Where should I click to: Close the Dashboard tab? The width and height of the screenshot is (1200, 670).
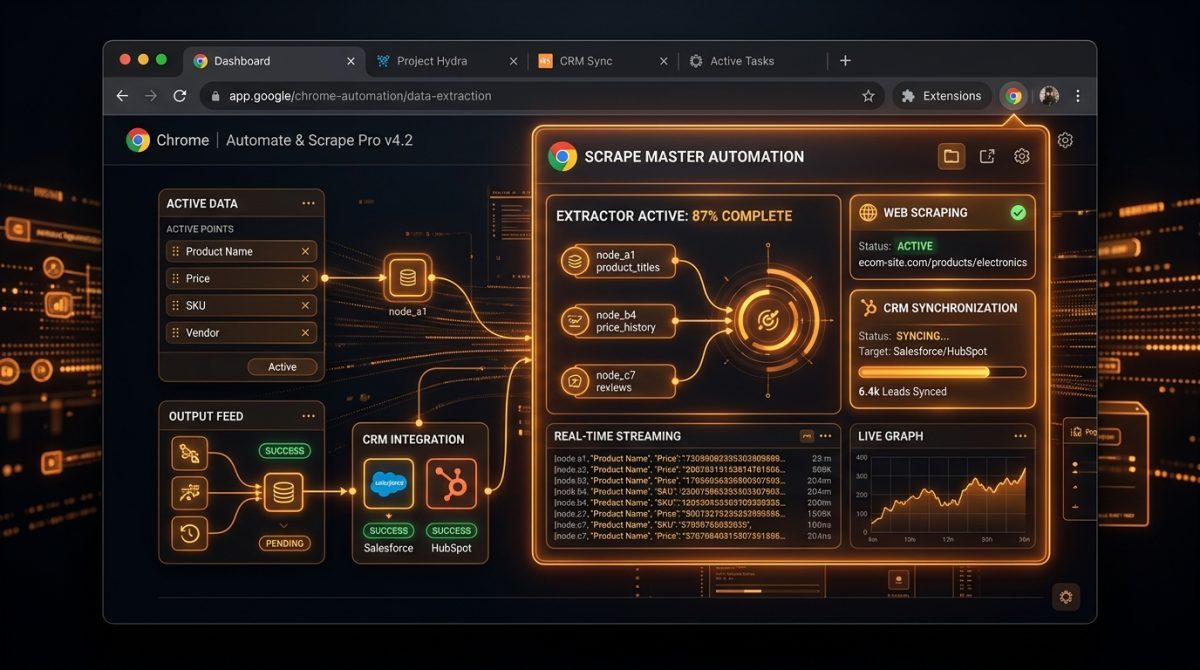[x=350, y=61]
